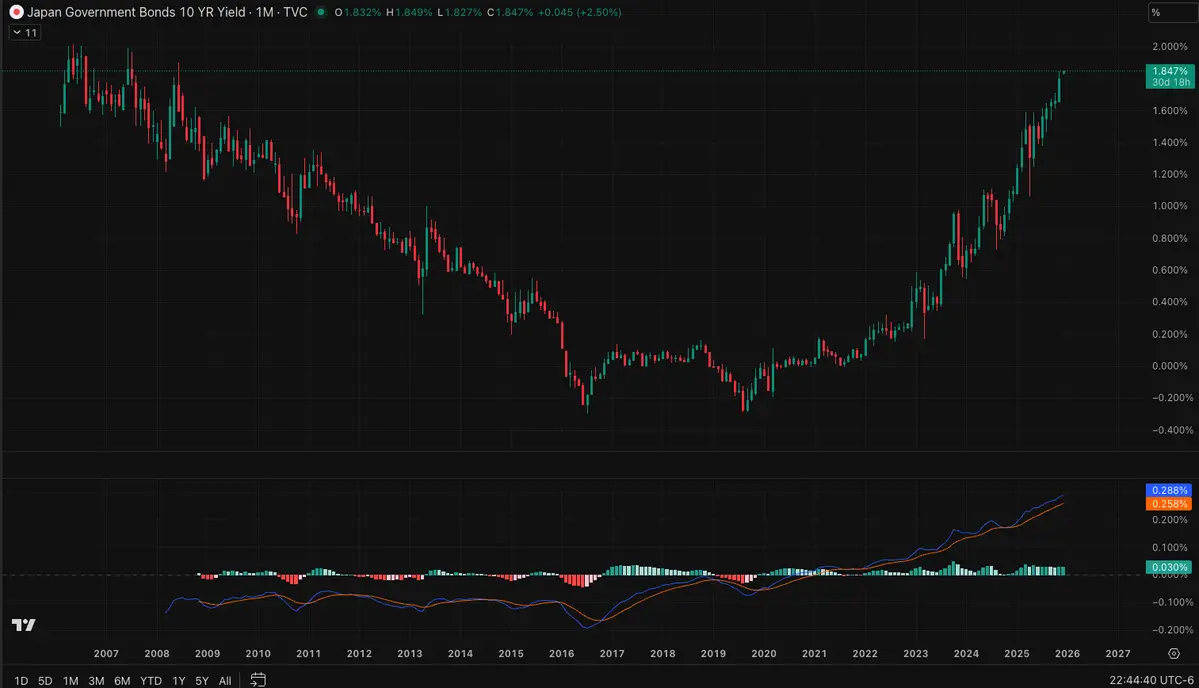Screen dimensions: 1199x688
Task: Select the YTD time range
Action: [x=151, y=680]
